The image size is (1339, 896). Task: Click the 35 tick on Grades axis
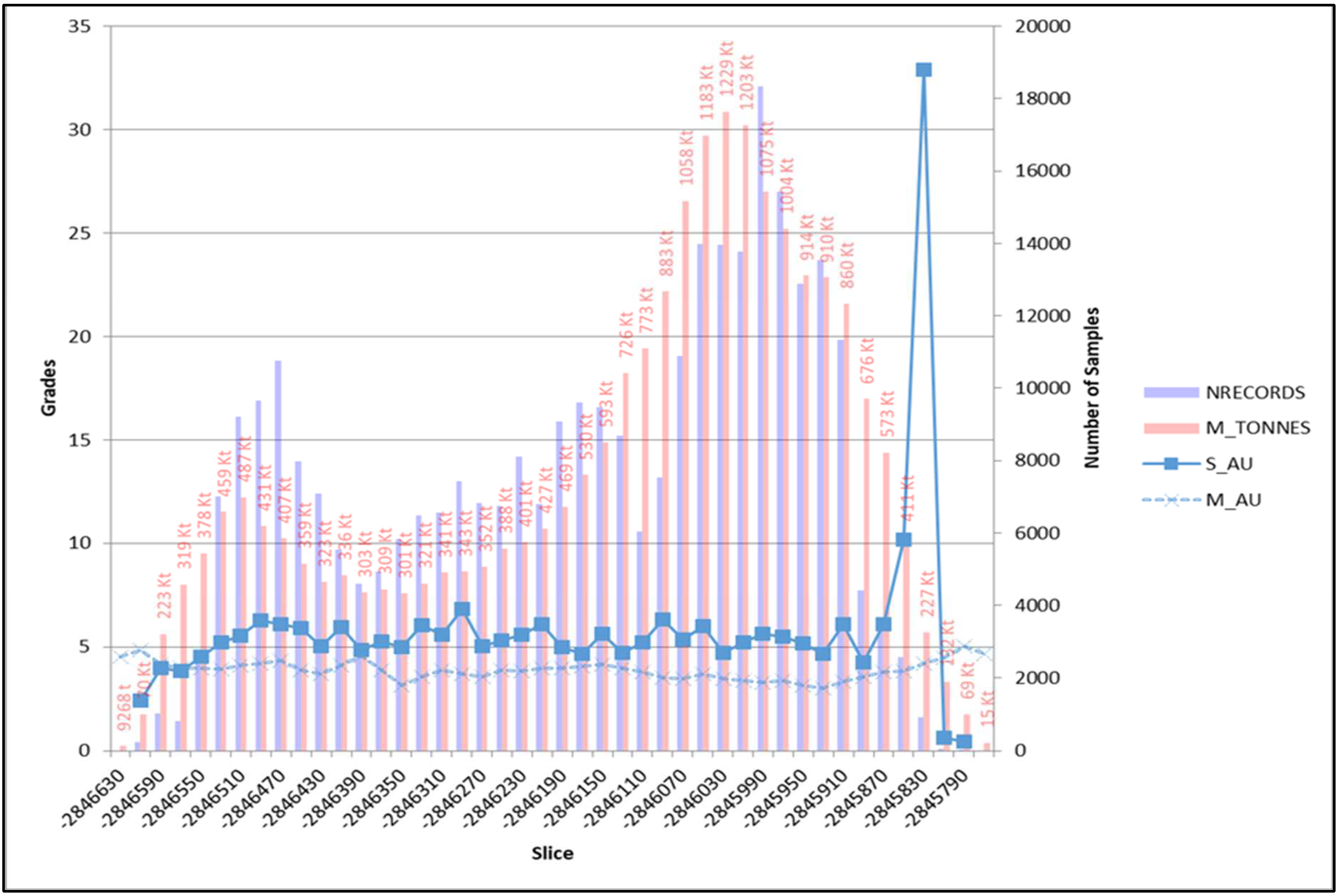pos(79,26)
